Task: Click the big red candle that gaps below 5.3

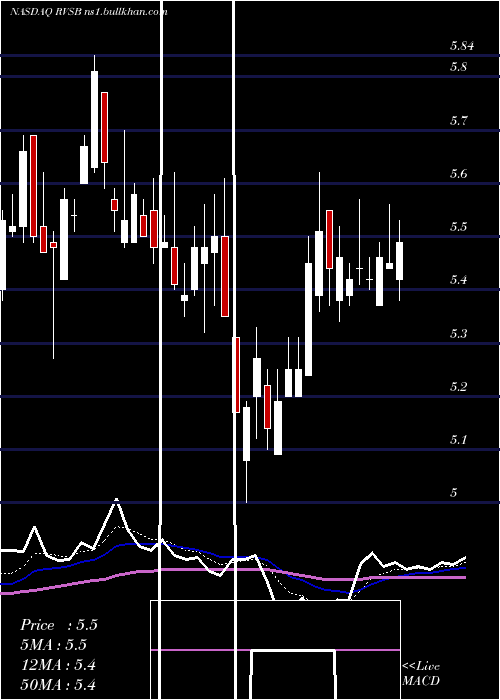Action: [x=236, y=375]
